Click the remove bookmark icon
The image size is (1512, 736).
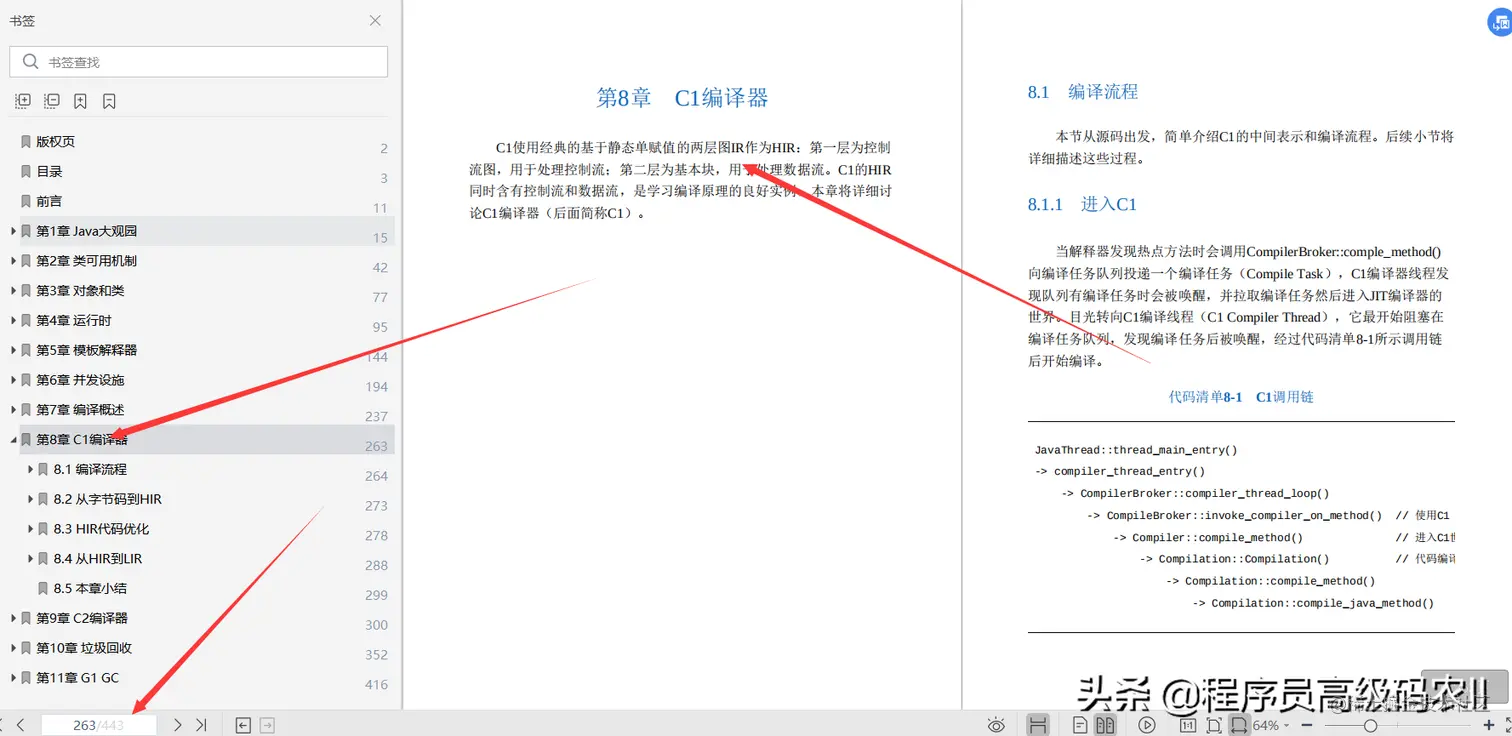point(111,100)
